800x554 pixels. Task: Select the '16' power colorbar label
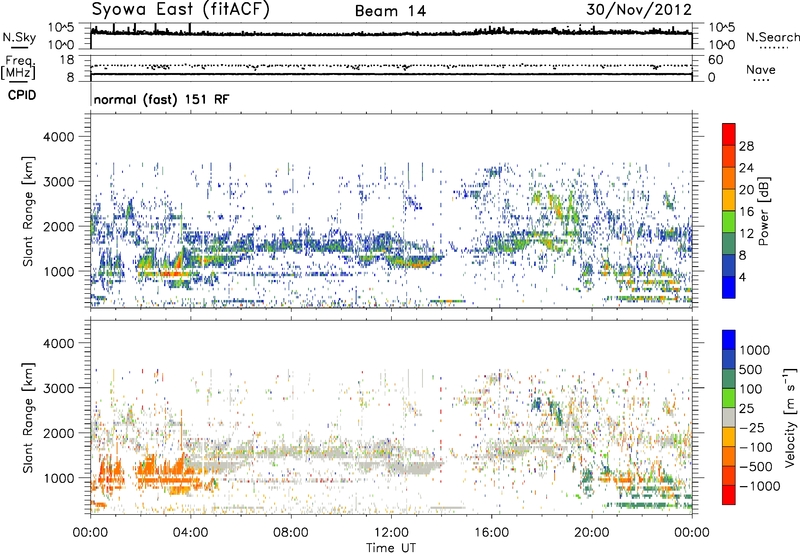click(x=746, y=212)
